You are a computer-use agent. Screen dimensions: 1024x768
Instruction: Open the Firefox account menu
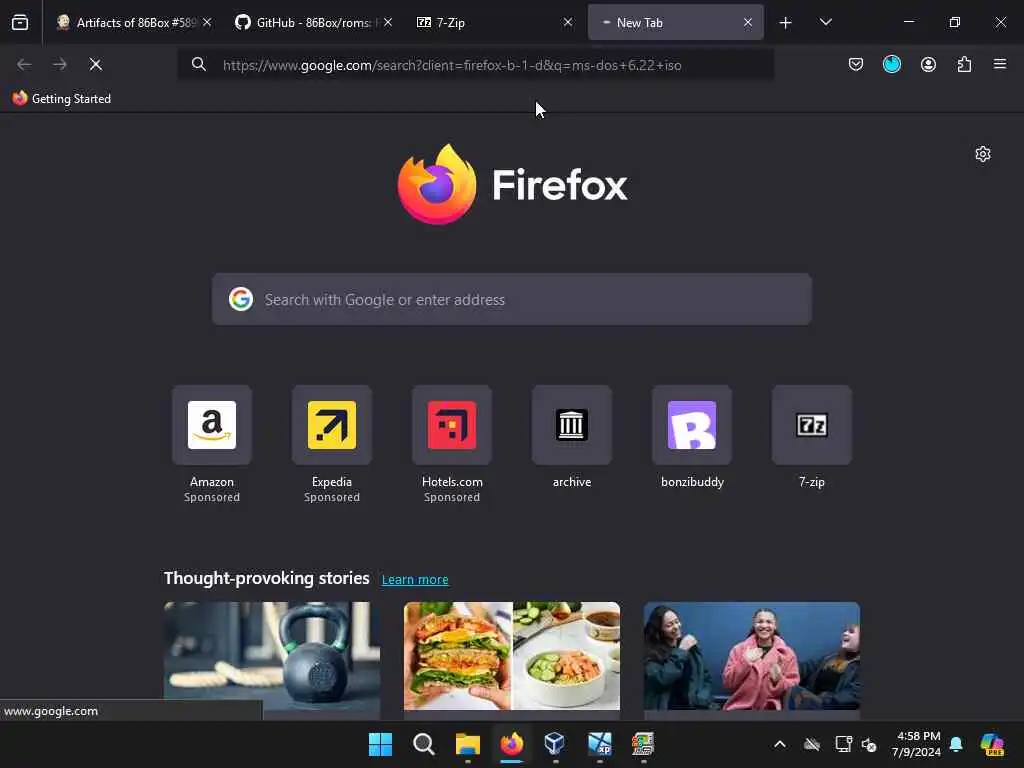928,64
